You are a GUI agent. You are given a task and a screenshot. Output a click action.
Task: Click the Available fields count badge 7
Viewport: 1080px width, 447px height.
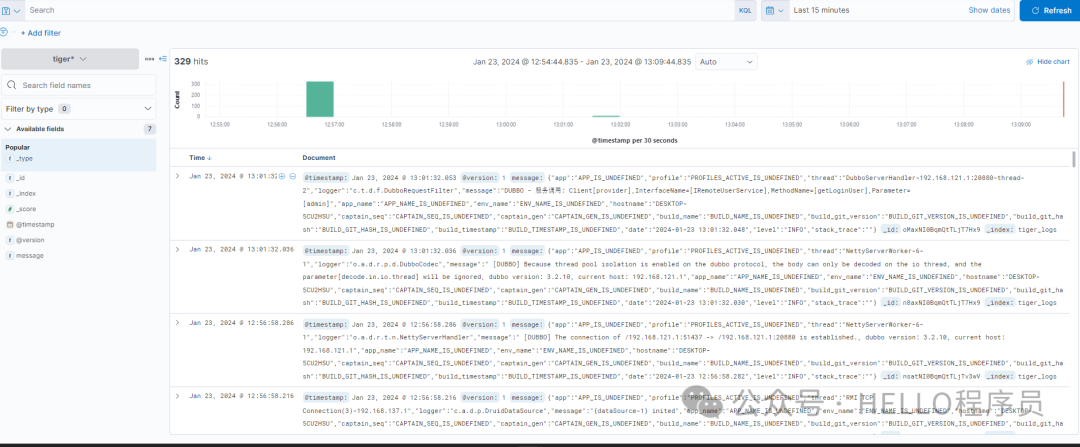149,129
